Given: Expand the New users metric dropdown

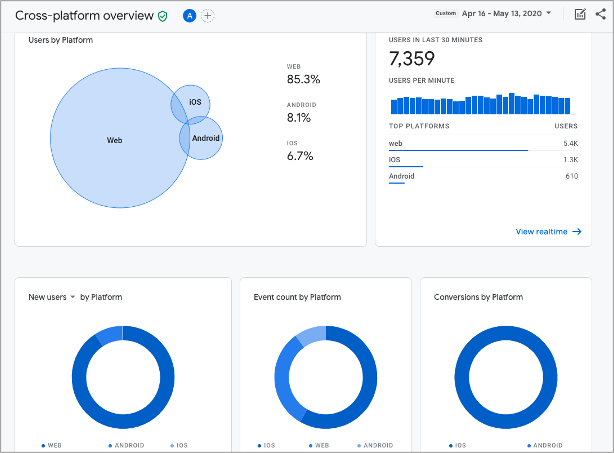Looking at the screenshot, I should coord(73,297).
